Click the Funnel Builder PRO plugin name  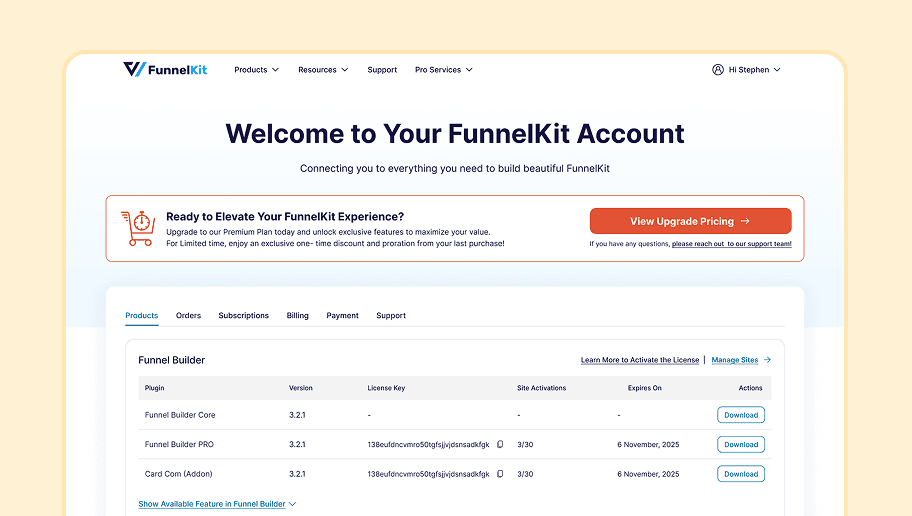coord(179,444)
